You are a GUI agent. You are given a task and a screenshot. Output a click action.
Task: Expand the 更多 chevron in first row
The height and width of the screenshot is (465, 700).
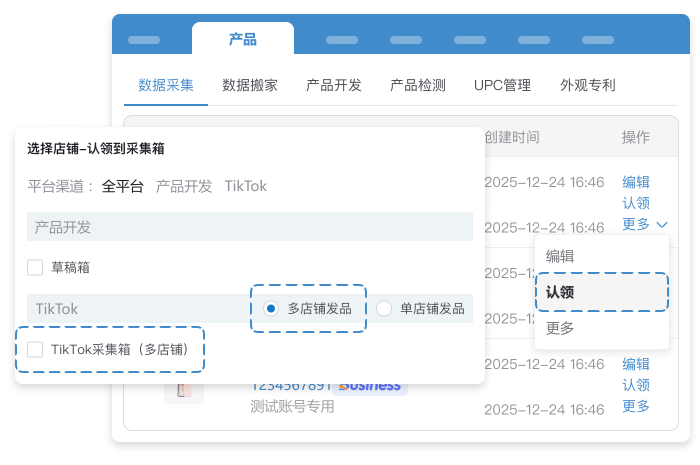[662, 225]
